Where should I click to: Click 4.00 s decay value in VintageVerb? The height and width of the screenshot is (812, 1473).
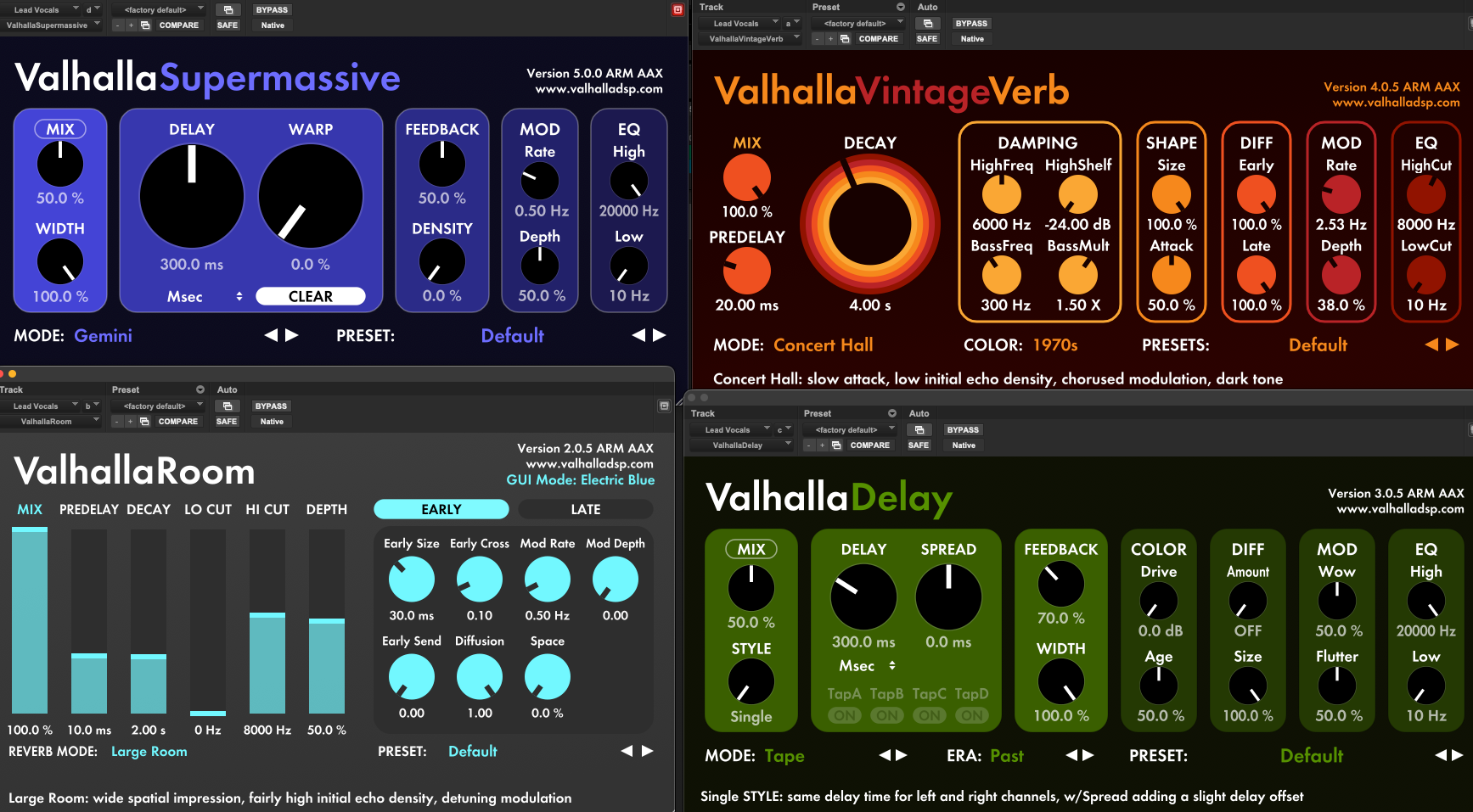(870, 305)
